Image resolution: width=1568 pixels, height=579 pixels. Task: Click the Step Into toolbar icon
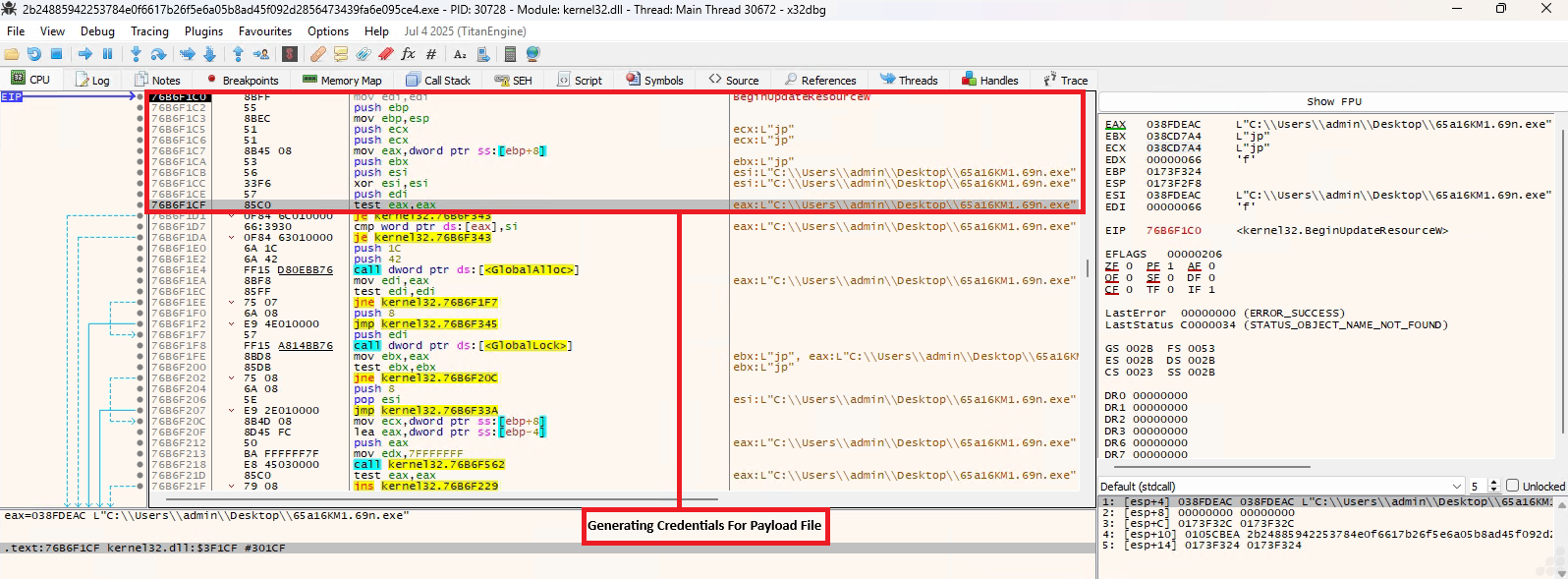coord(136,54)
